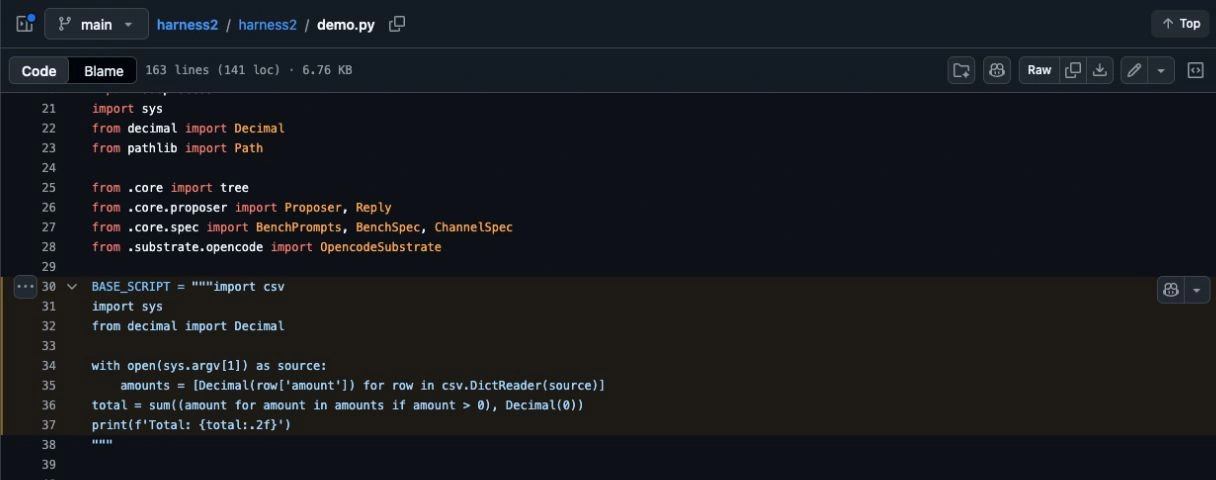Select line number 21

tap(49, 109)
